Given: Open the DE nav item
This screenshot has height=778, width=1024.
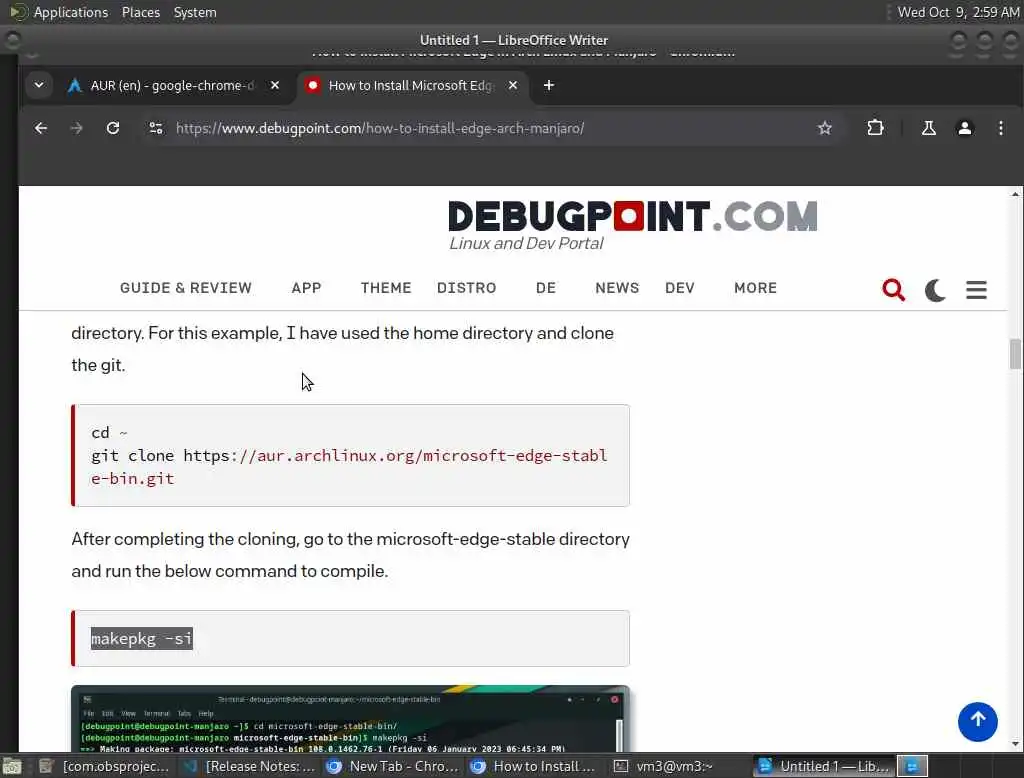Looking at the screenshot, I should 545,288.
